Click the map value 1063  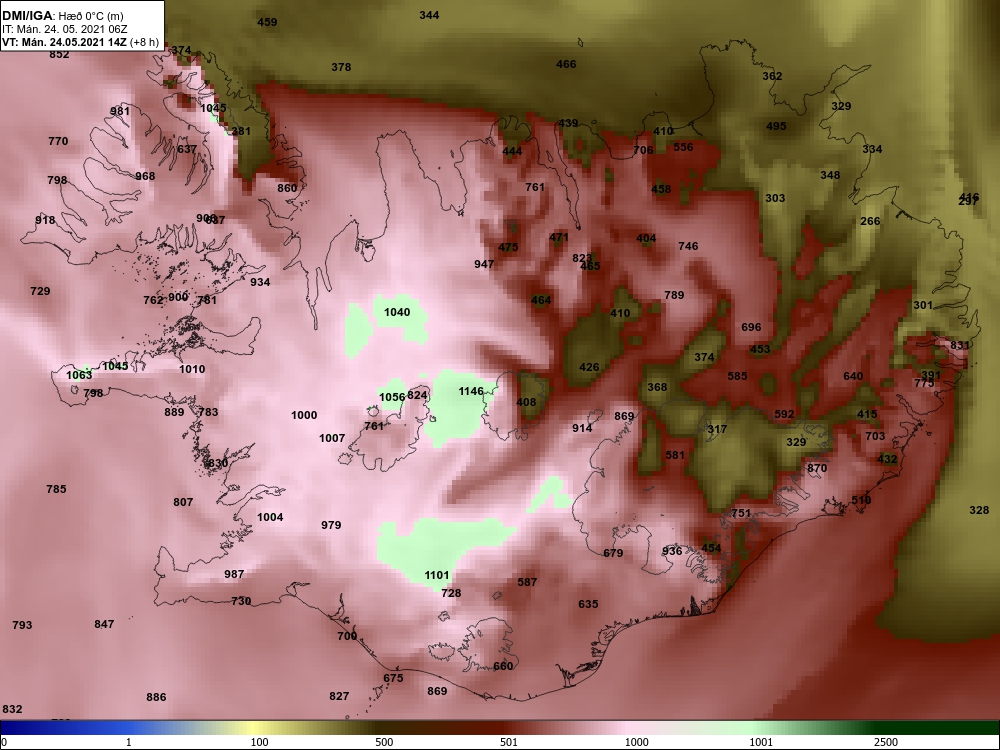click(x=79, y=375)
